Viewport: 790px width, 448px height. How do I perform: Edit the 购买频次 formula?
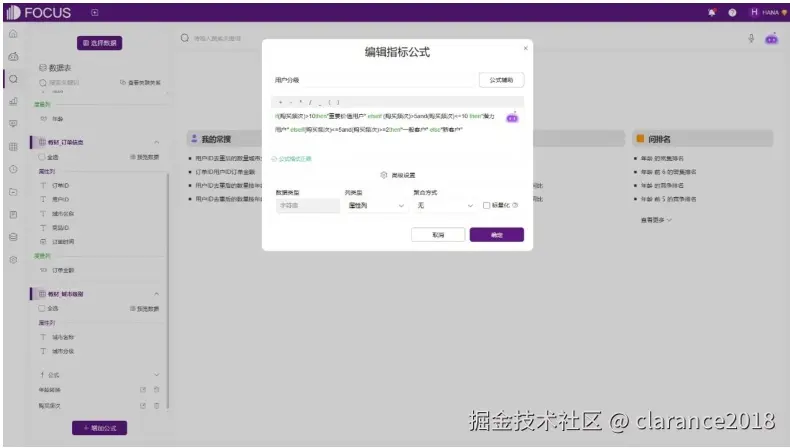pos(143,406)
